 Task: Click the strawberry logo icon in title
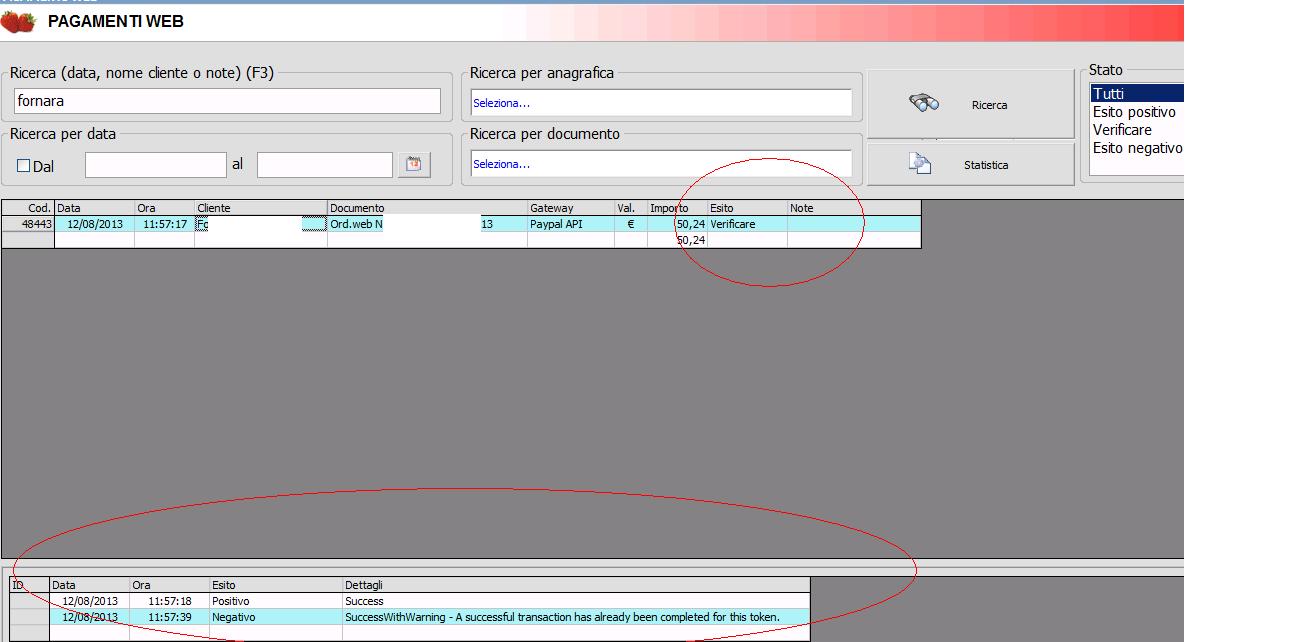pos(18,21)
